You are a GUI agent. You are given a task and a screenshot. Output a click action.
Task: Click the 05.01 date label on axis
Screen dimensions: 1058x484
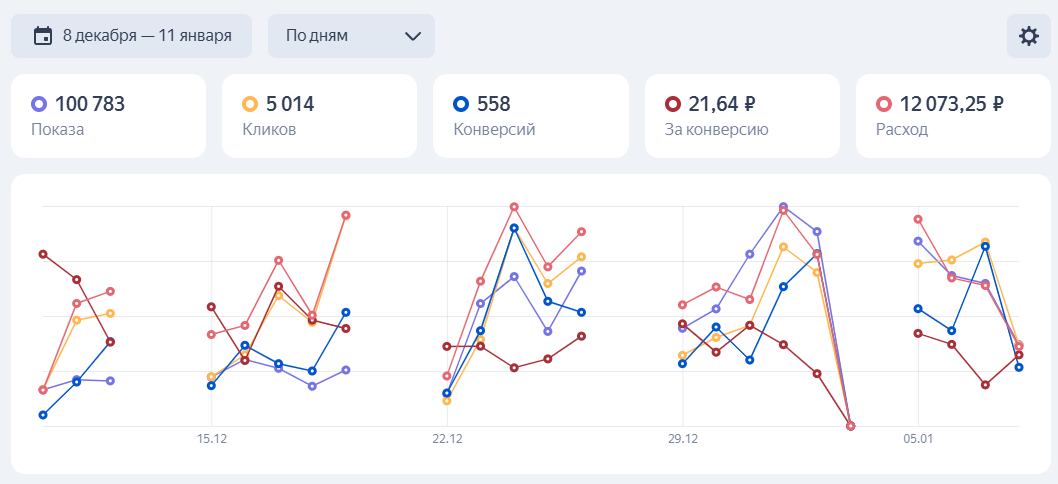[x=918, y=439]
